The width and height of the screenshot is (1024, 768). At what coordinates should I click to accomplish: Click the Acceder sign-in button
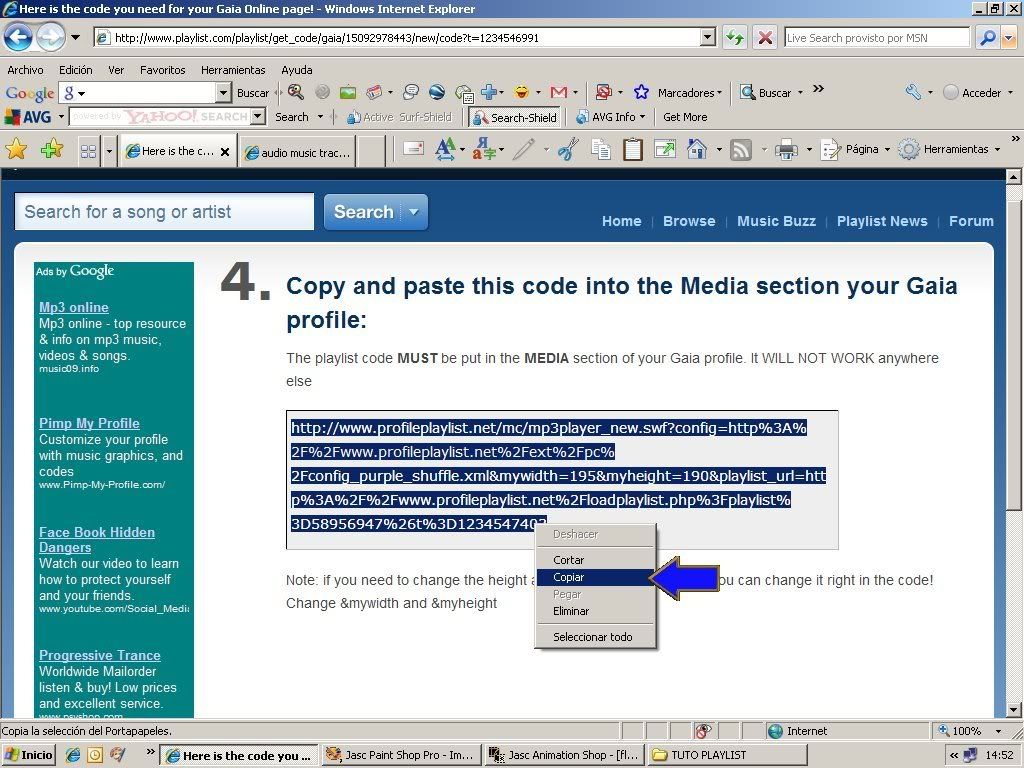[973, 93]
